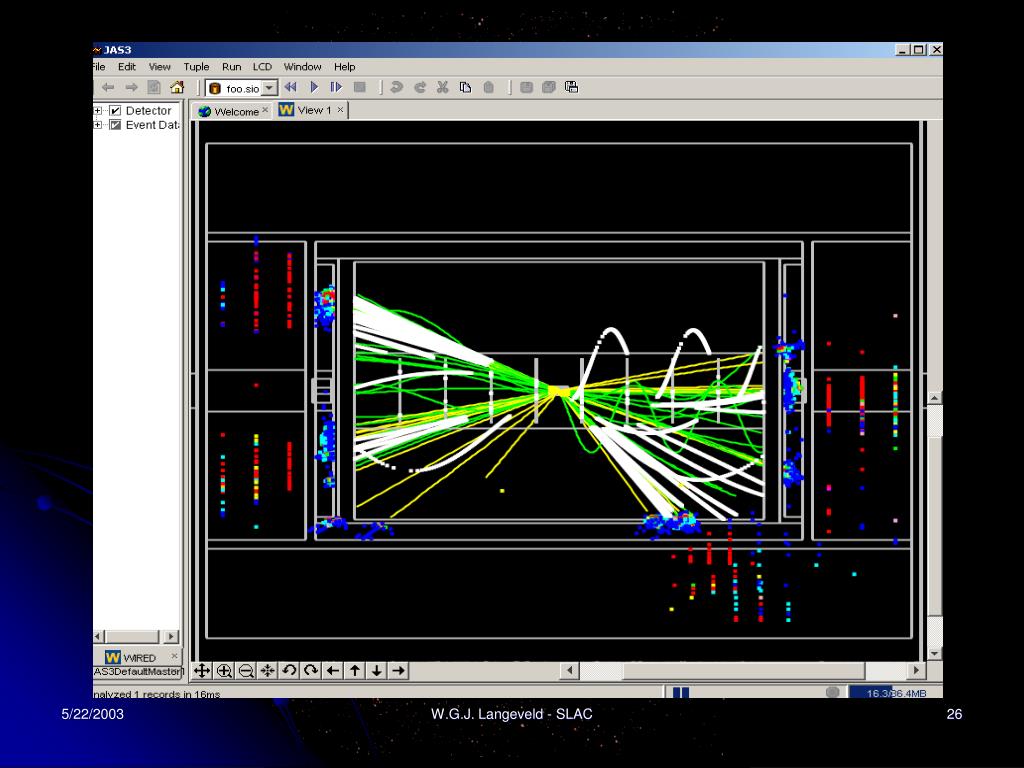This screenshot has height=768, width=1024.
Task: Click the blue pause indicator in status bar
Action: click(680, 693)
